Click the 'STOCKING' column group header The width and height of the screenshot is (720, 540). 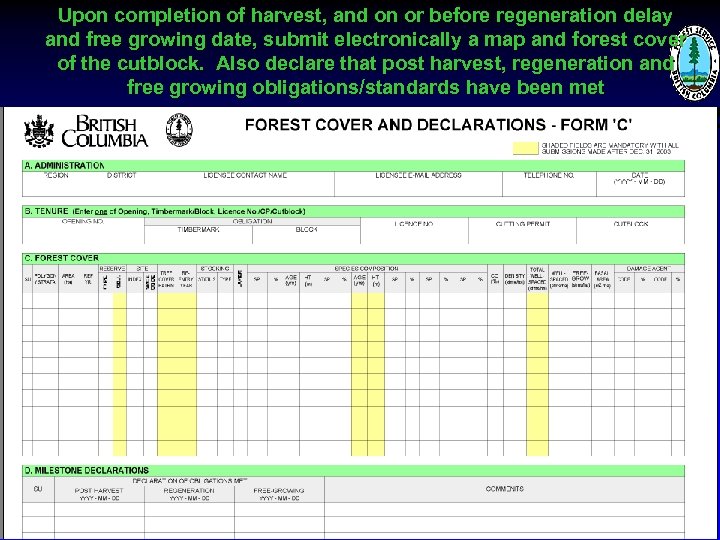tap(215, 268)
